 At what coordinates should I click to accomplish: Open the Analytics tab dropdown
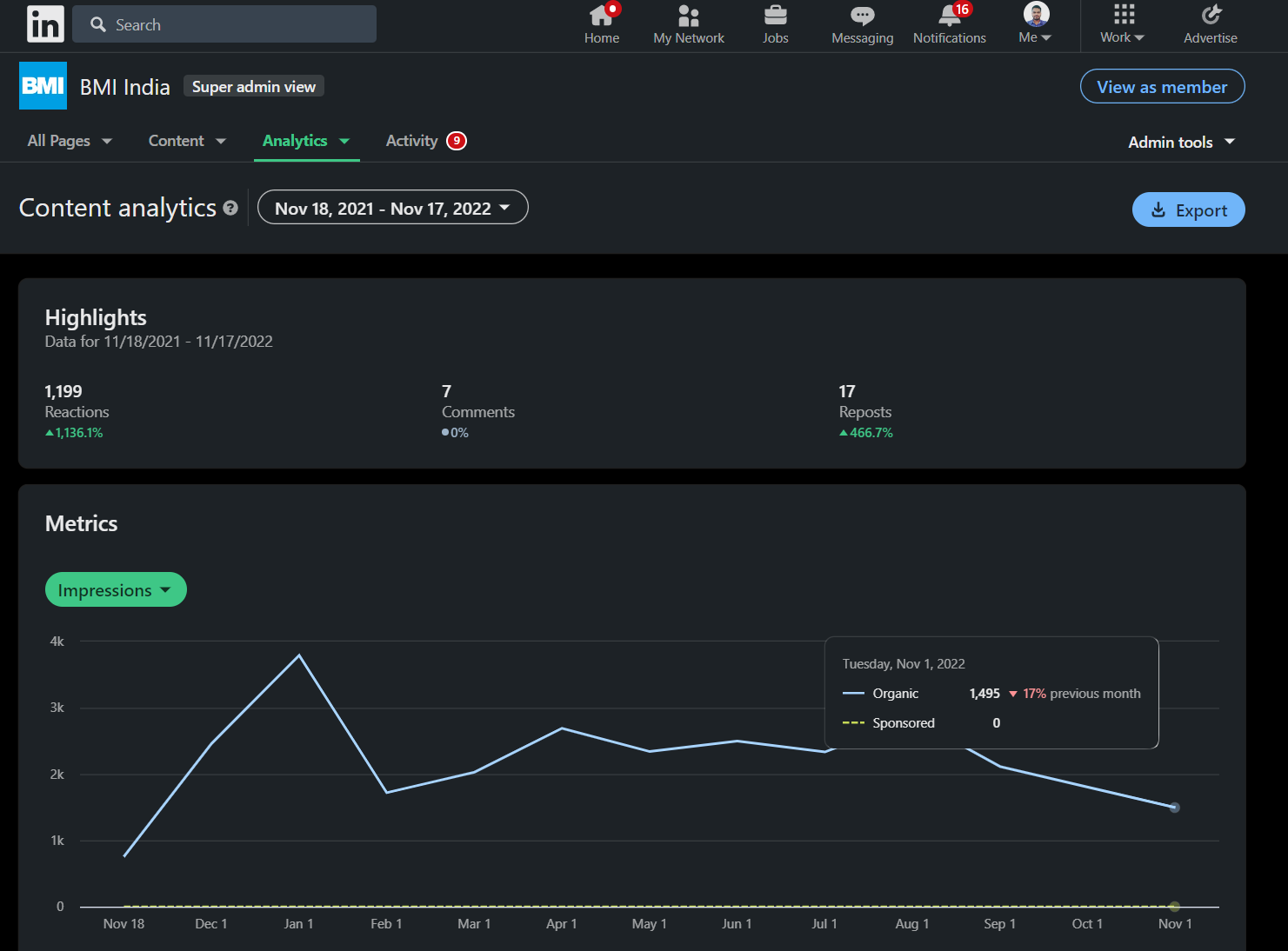tap(306, 141)
